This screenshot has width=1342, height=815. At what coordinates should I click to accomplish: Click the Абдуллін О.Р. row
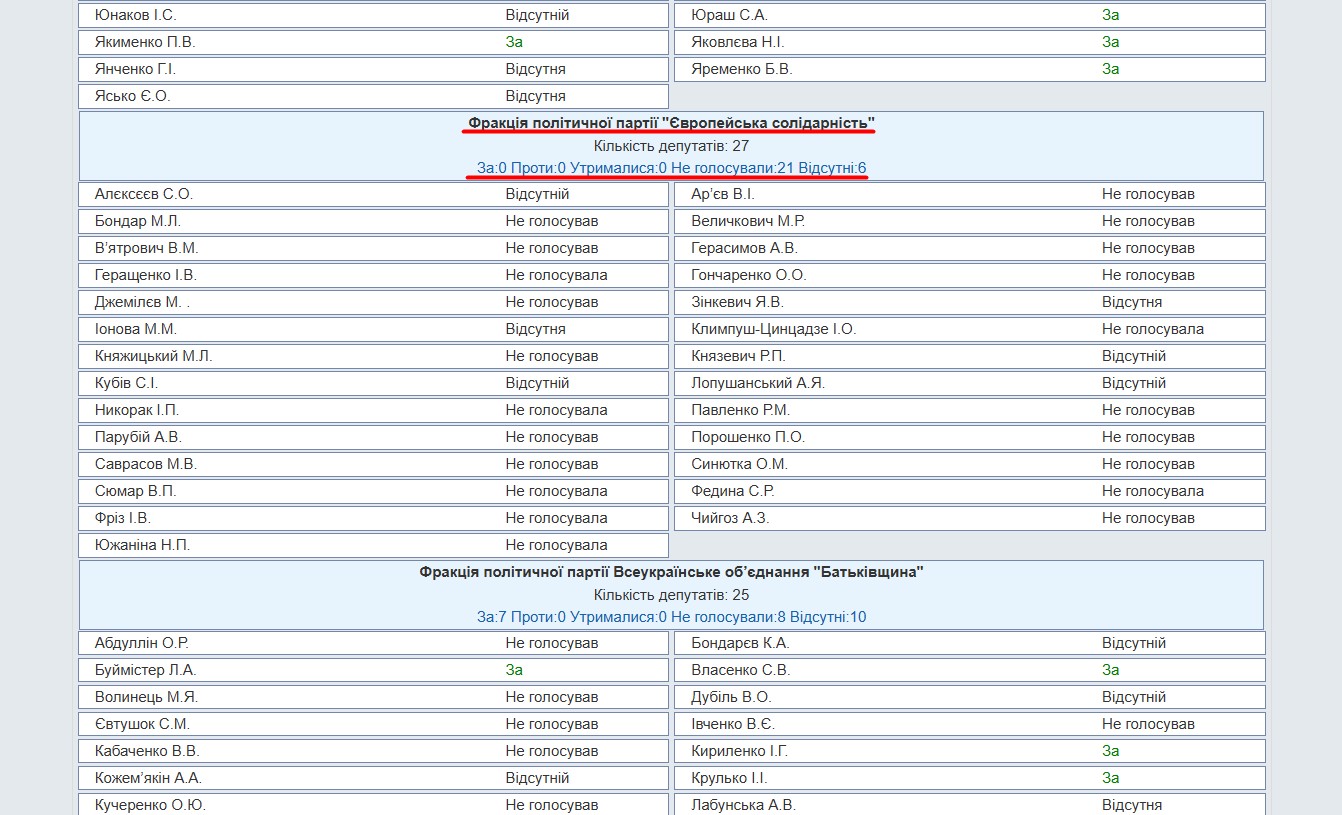tap(373, 643)
